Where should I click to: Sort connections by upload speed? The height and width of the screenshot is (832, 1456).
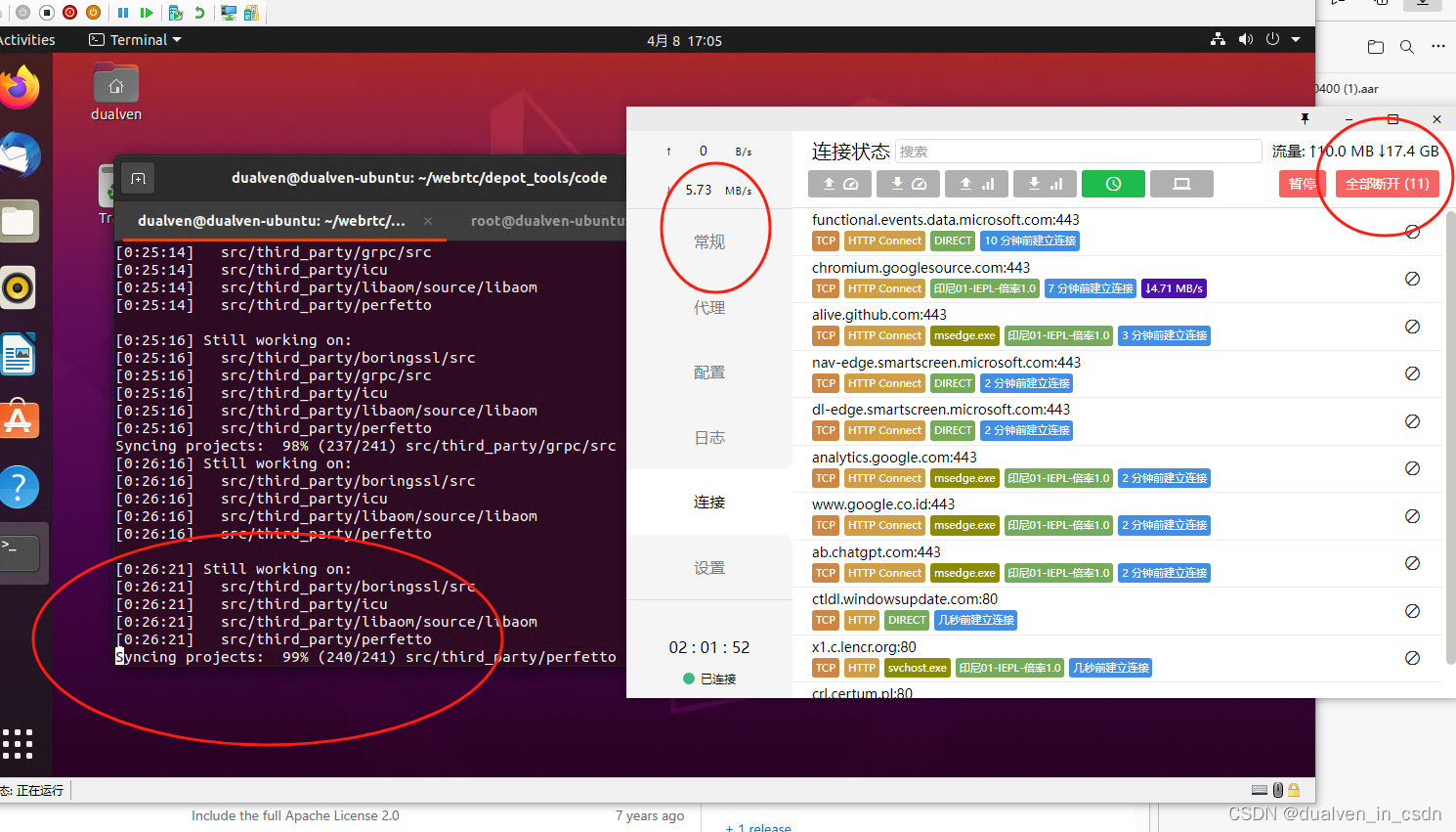tap(839, 184)
